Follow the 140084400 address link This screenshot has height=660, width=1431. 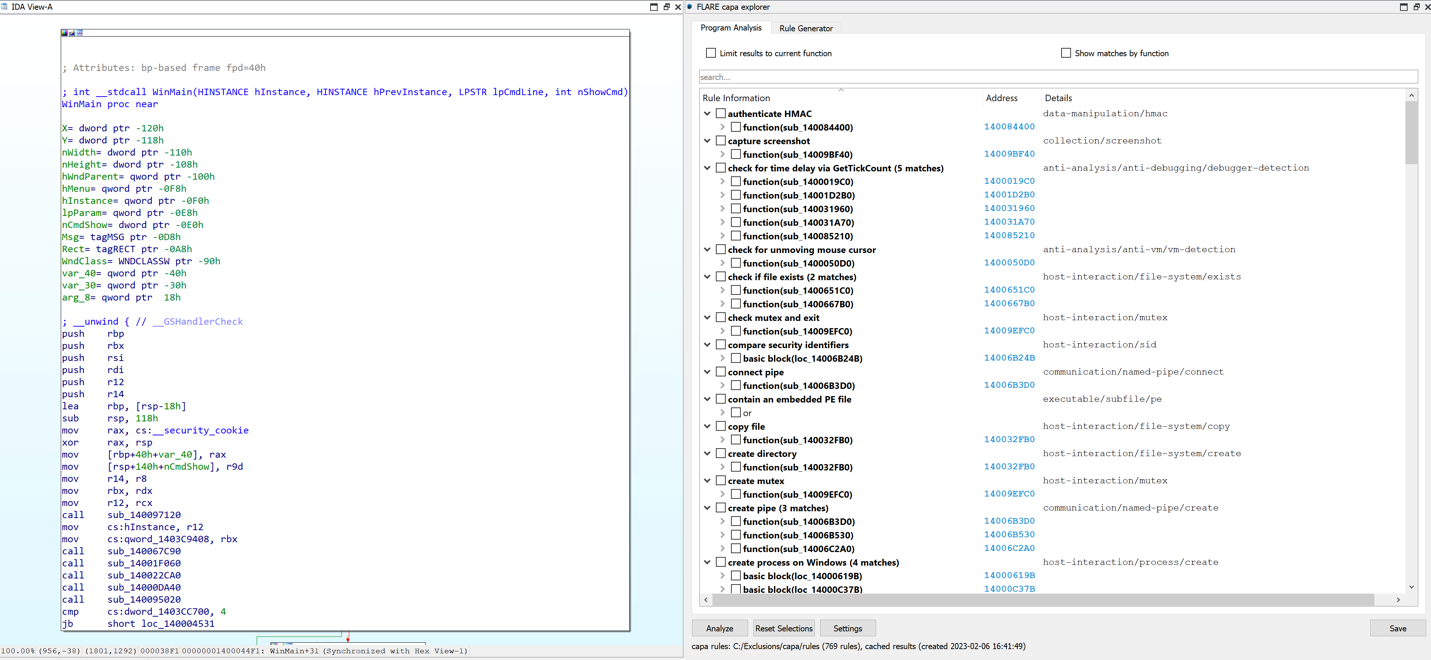coord(1008,127)
